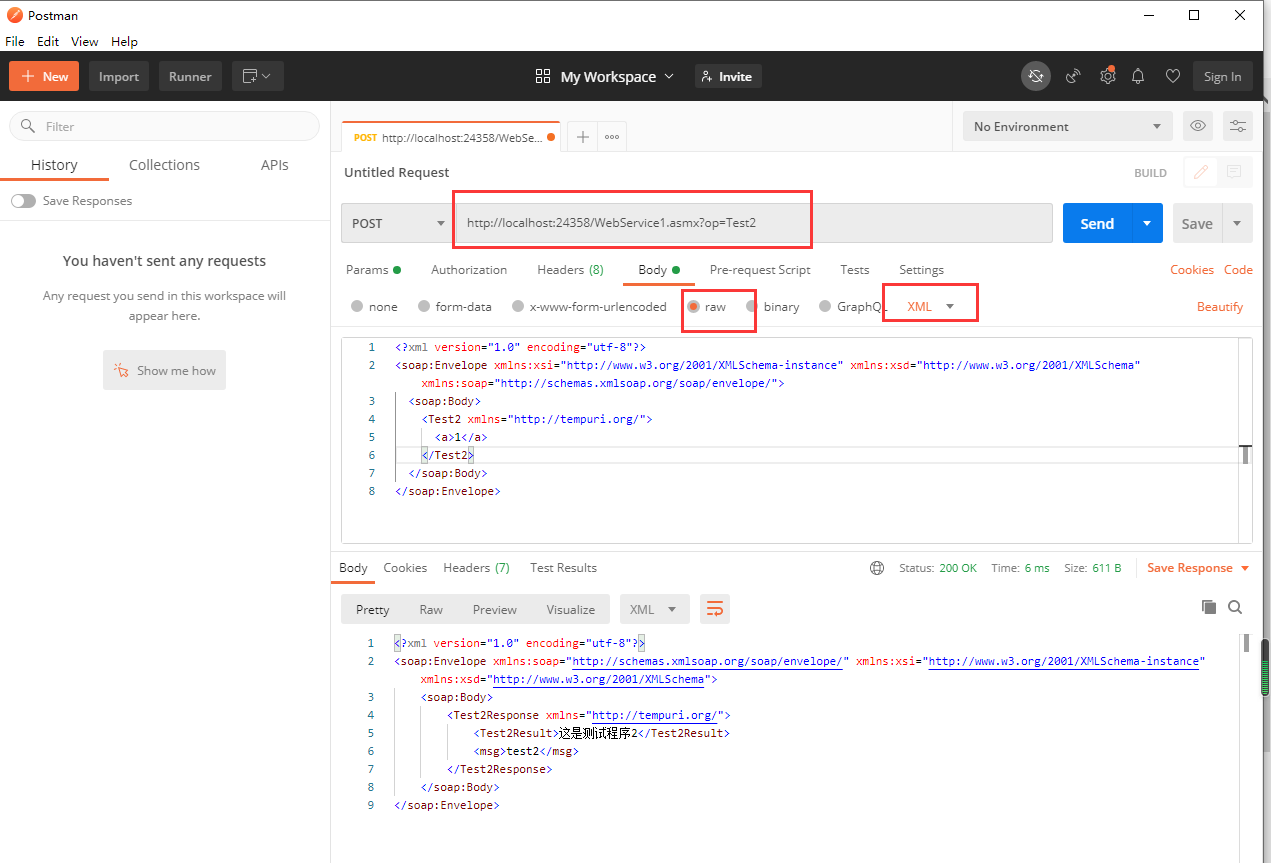
Task: Open the Collections sidebar tab
Action: tap(164, 164)
